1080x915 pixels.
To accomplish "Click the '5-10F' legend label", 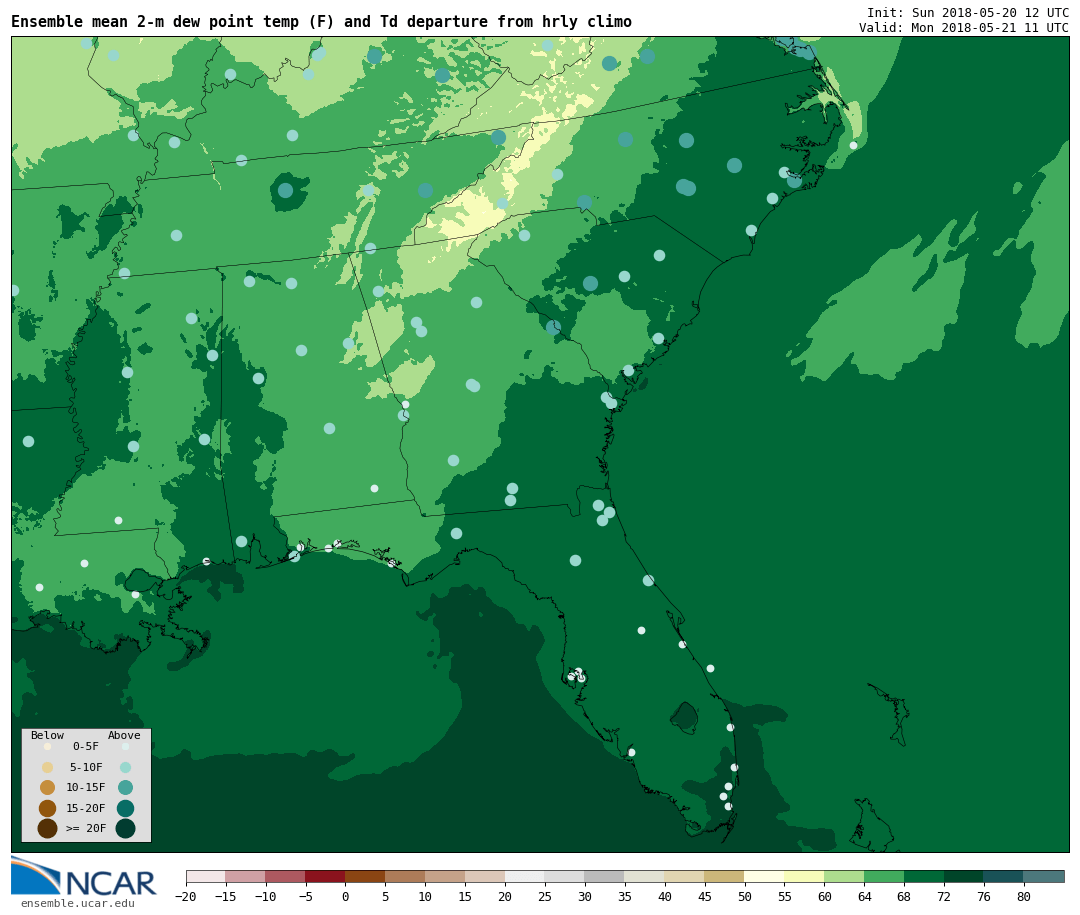I will pyautogui.click(x=86, y=767).
